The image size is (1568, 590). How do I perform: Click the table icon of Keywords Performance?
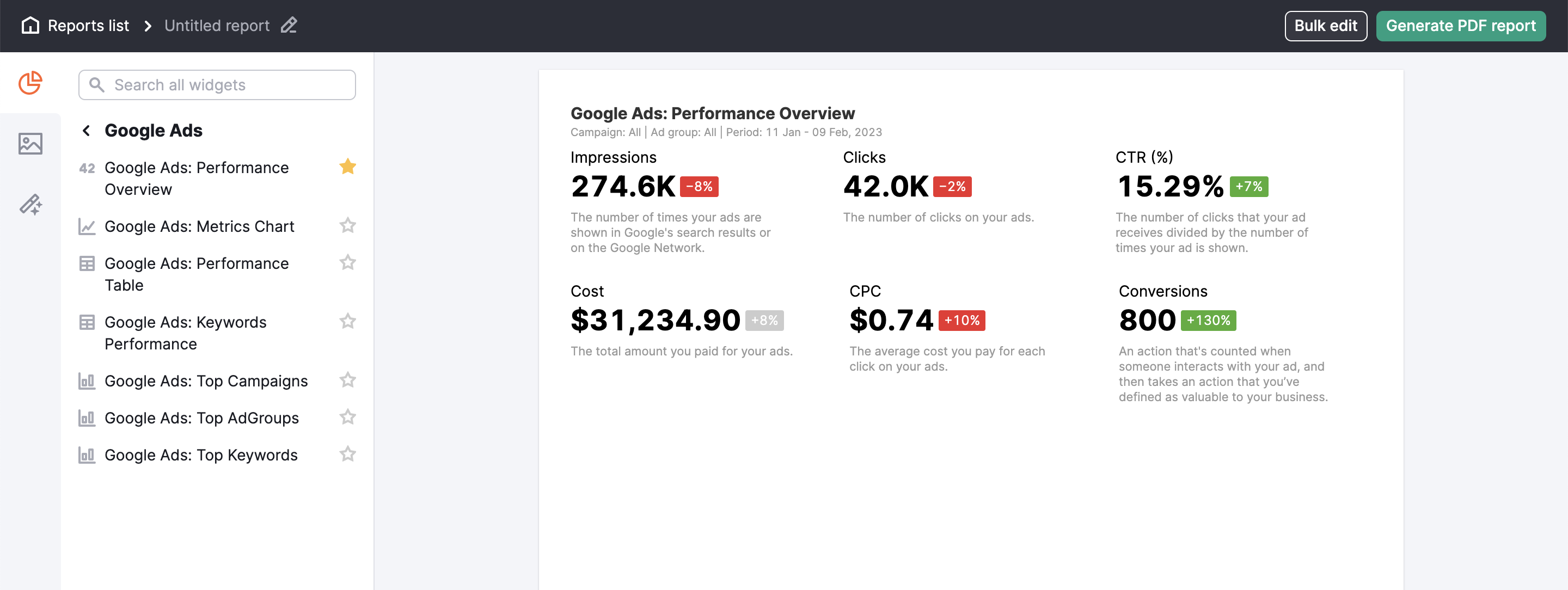tap(87, 322)
